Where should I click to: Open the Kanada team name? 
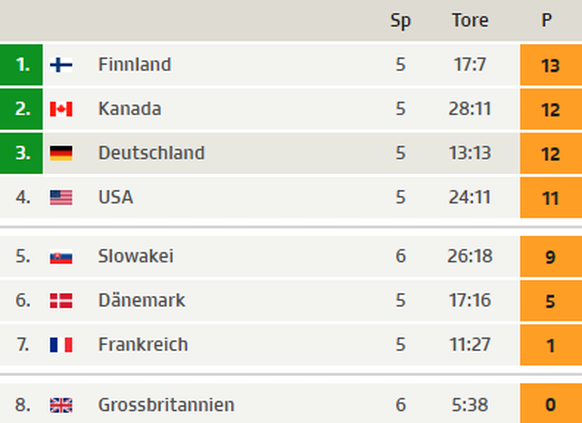(x=130, y=109)
